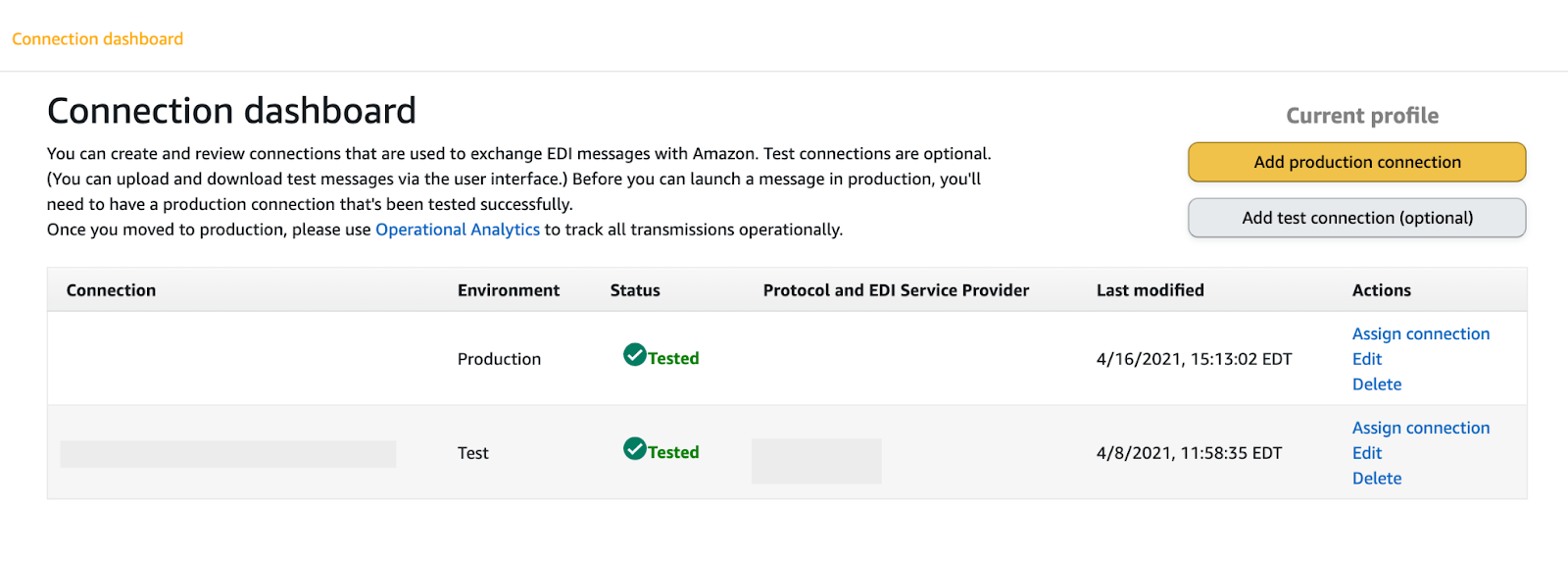Click the green Tested checkmark in Production row
This screenshot has height=564, width=1568.
tap(634, 355)
